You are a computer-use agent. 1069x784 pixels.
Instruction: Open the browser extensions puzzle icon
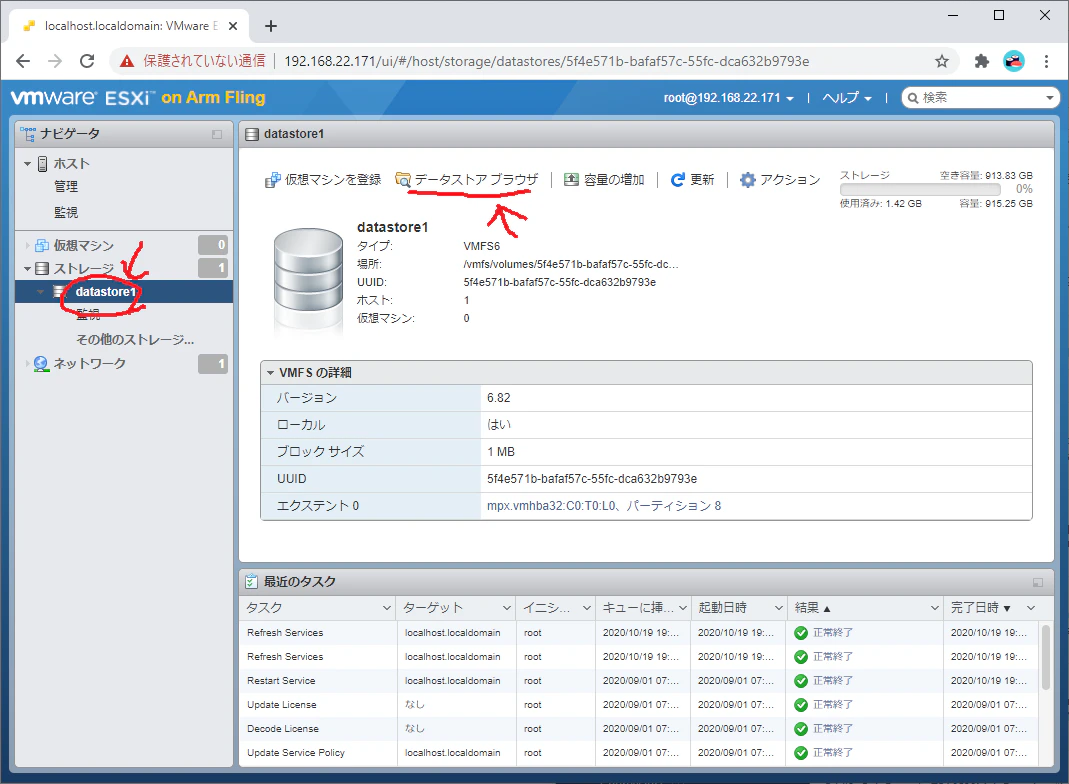click(x=981, y=61)
